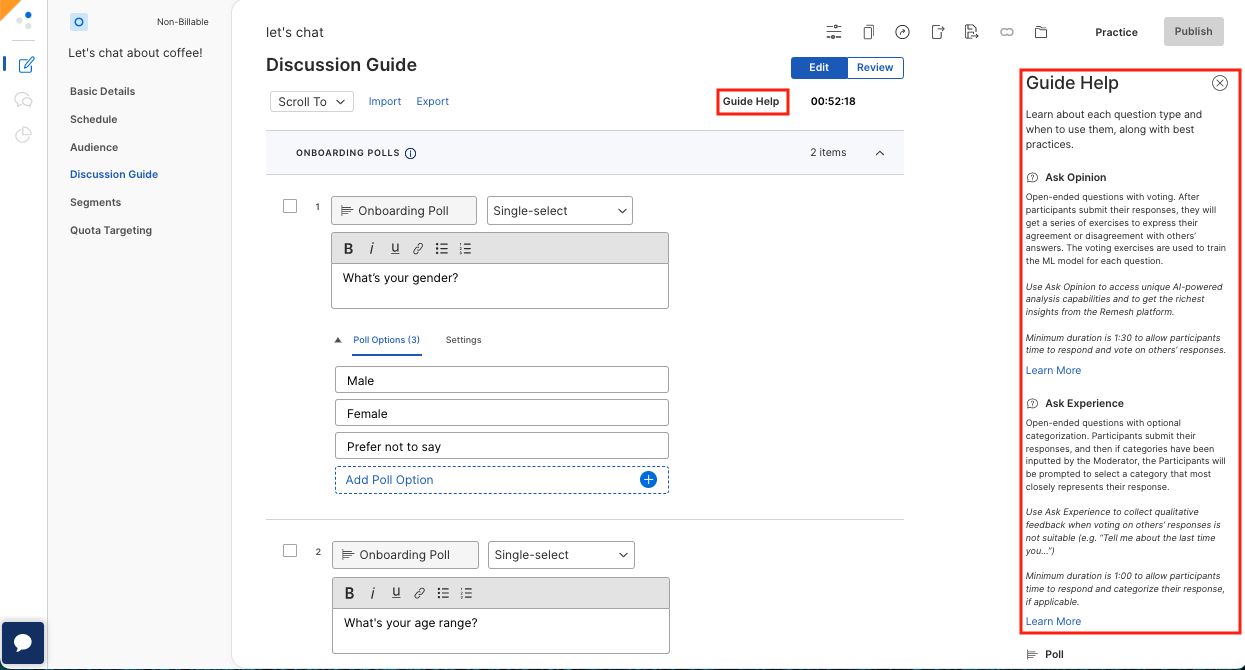Viewport: 1245px width, 670px height.
Task: Open the compose icon in the left sidebar
Action: pos(25,64)
